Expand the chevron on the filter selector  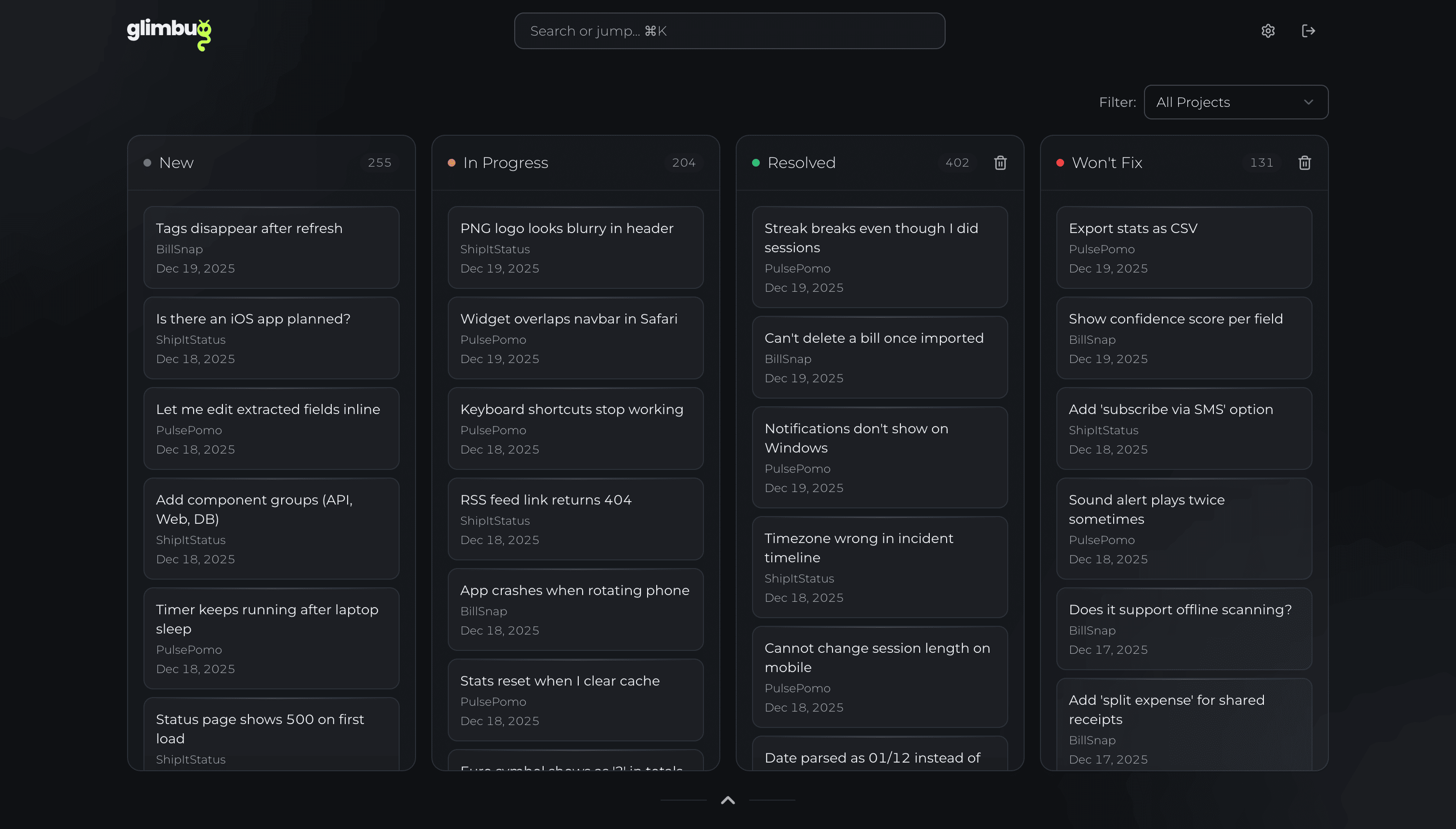pyautogui.click(x=1308, y=102)
